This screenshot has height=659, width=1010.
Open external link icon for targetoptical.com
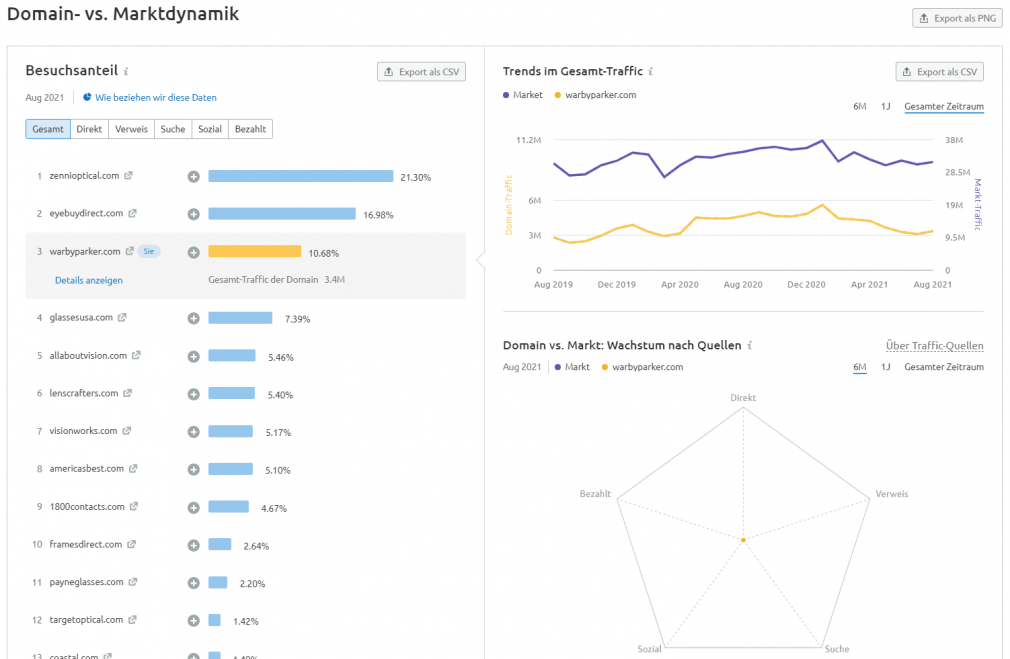point(132,620)
